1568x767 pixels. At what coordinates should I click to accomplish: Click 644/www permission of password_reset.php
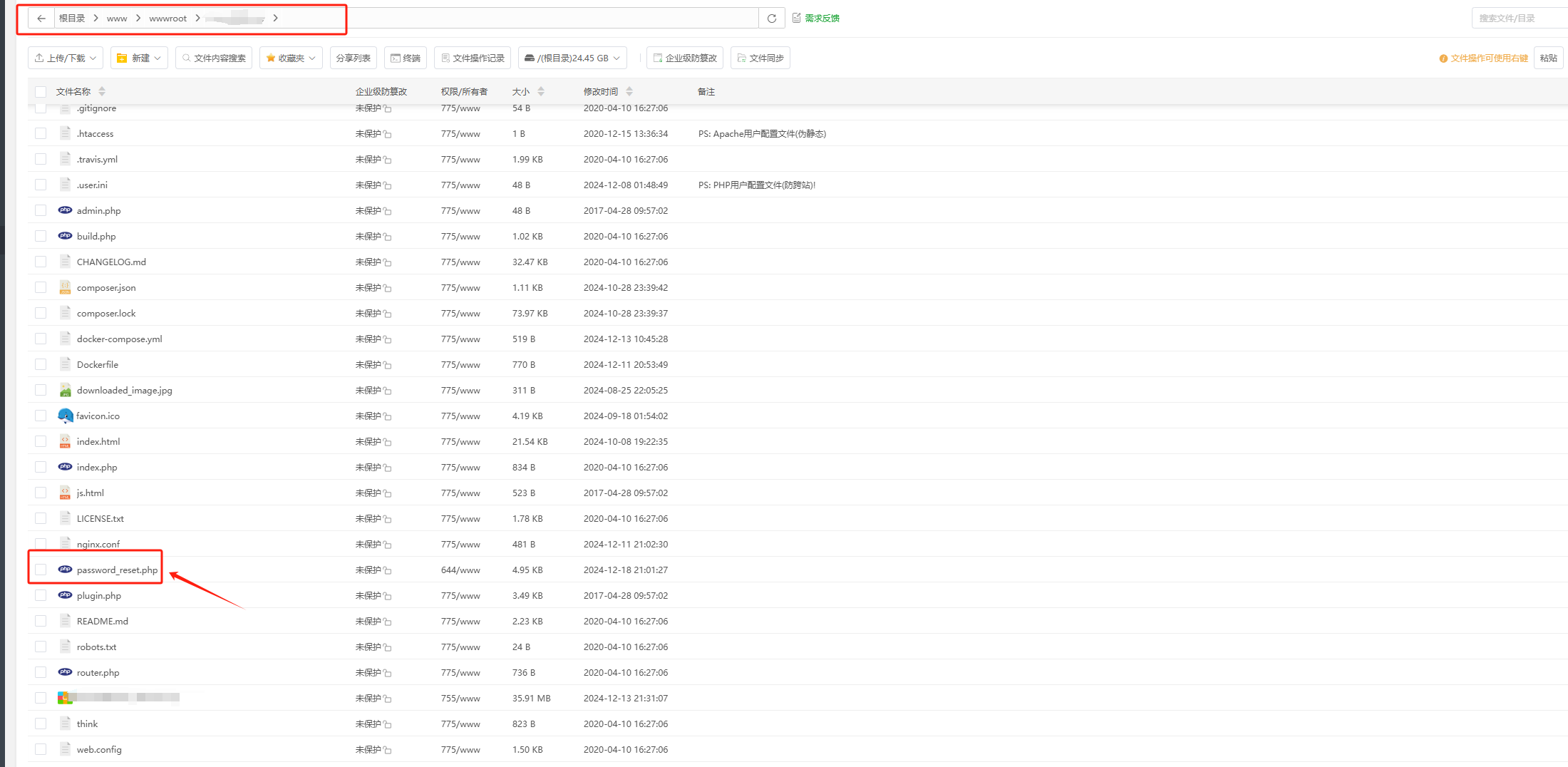click(460, 570)
